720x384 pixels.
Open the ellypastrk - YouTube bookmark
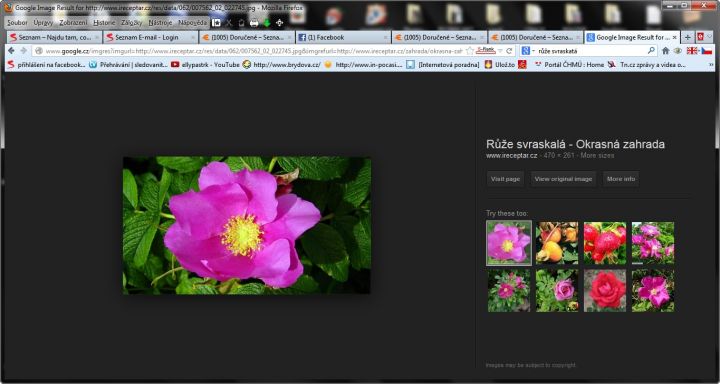205,65
